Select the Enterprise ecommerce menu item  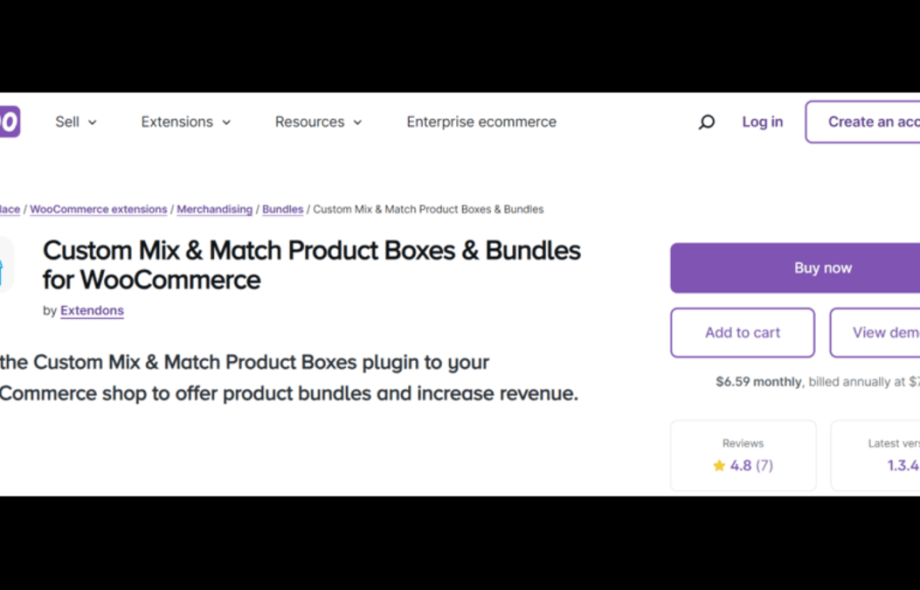481,121
